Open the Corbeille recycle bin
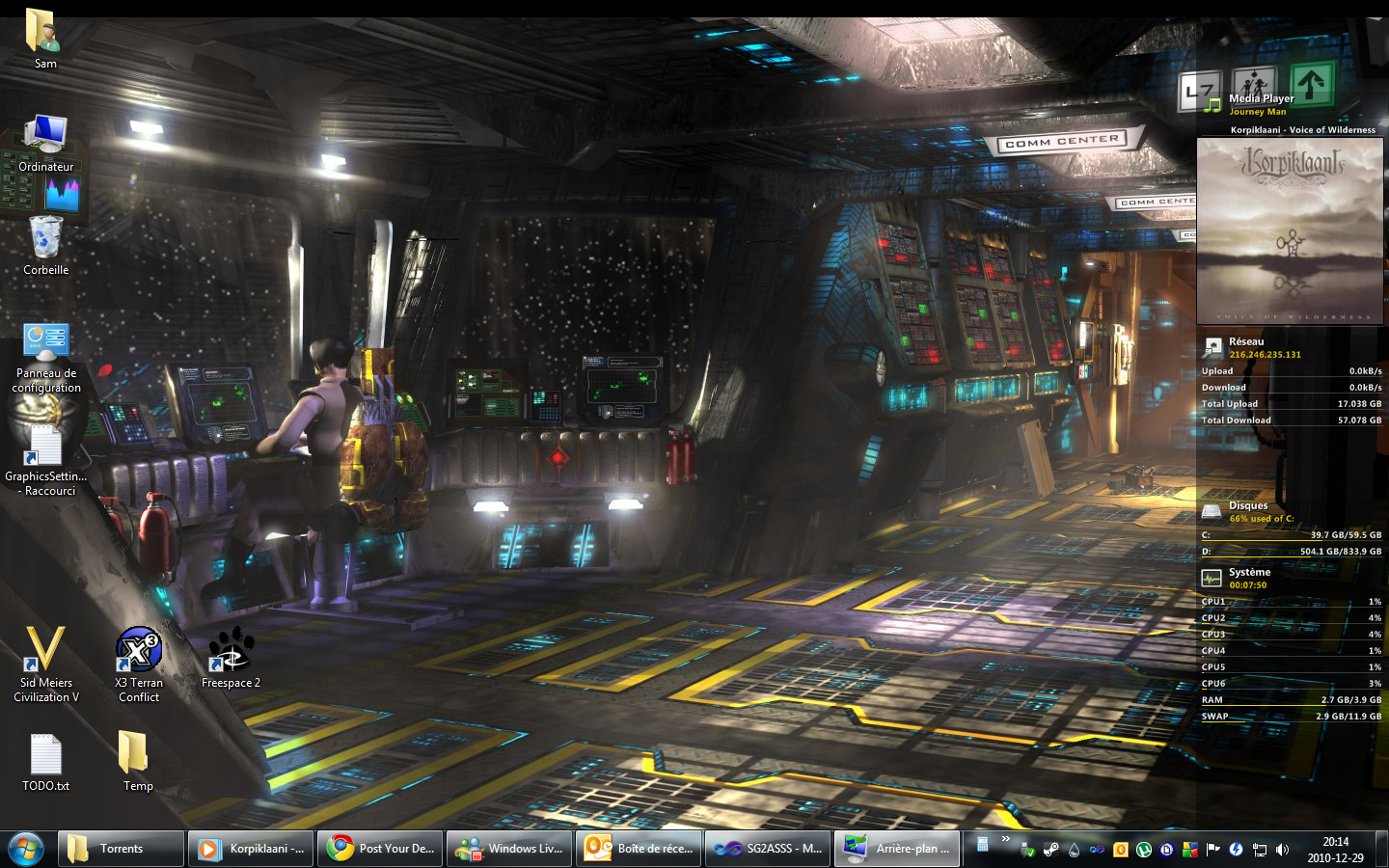1389x868 pixels. 45,246
